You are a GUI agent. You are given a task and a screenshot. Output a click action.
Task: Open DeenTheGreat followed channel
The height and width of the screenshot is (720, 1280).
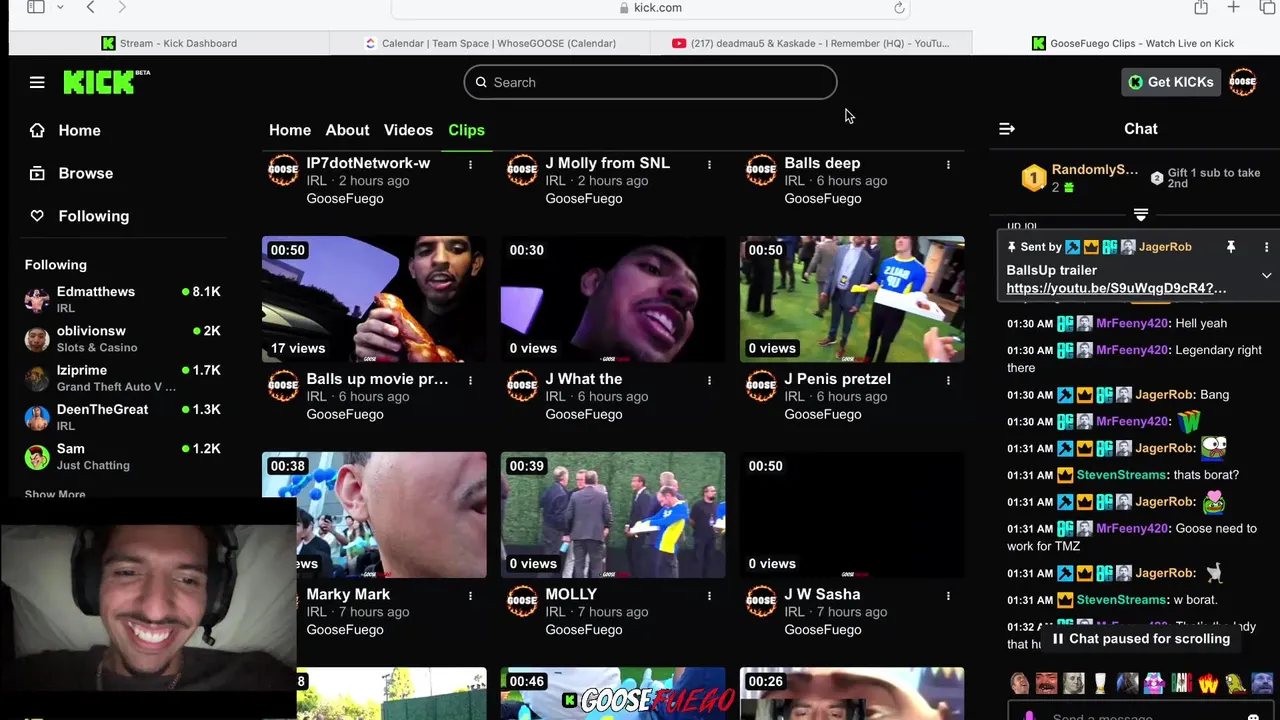[123, 417]
